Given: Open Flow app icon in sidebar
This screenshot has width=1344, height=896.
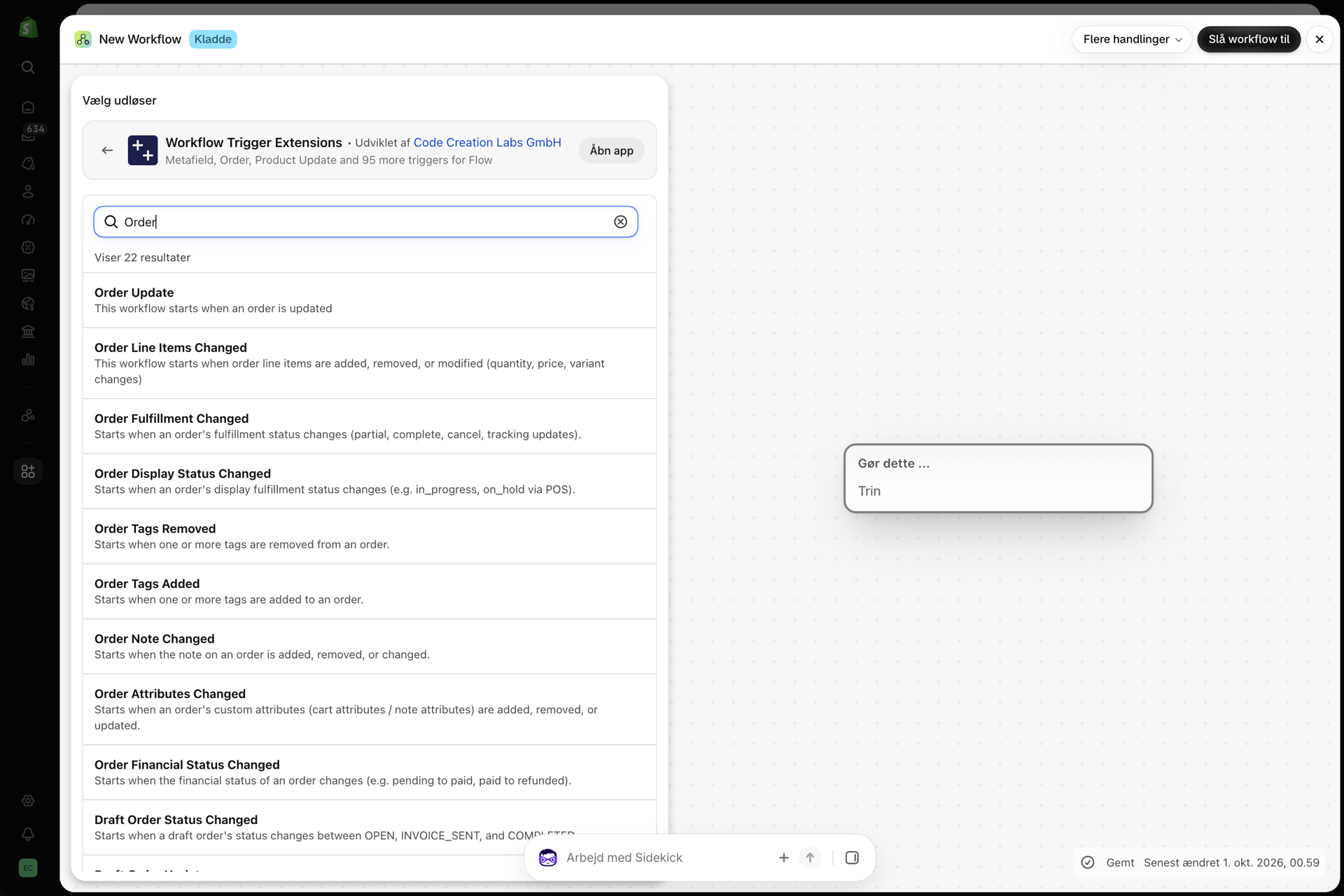Looking at the screenshot, I should 28,415.
